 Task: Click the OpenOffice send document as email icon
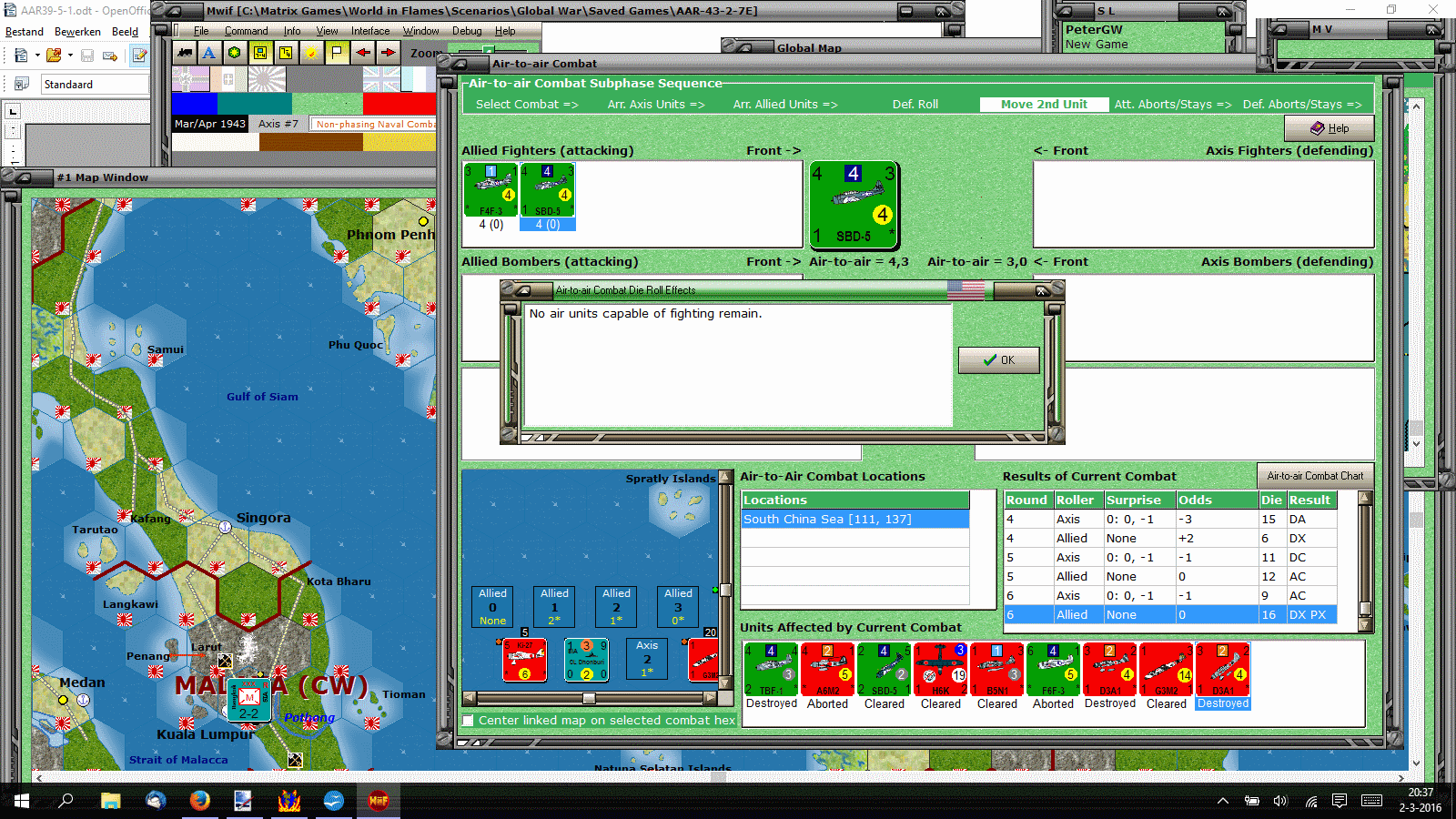[x=110, y=56]
